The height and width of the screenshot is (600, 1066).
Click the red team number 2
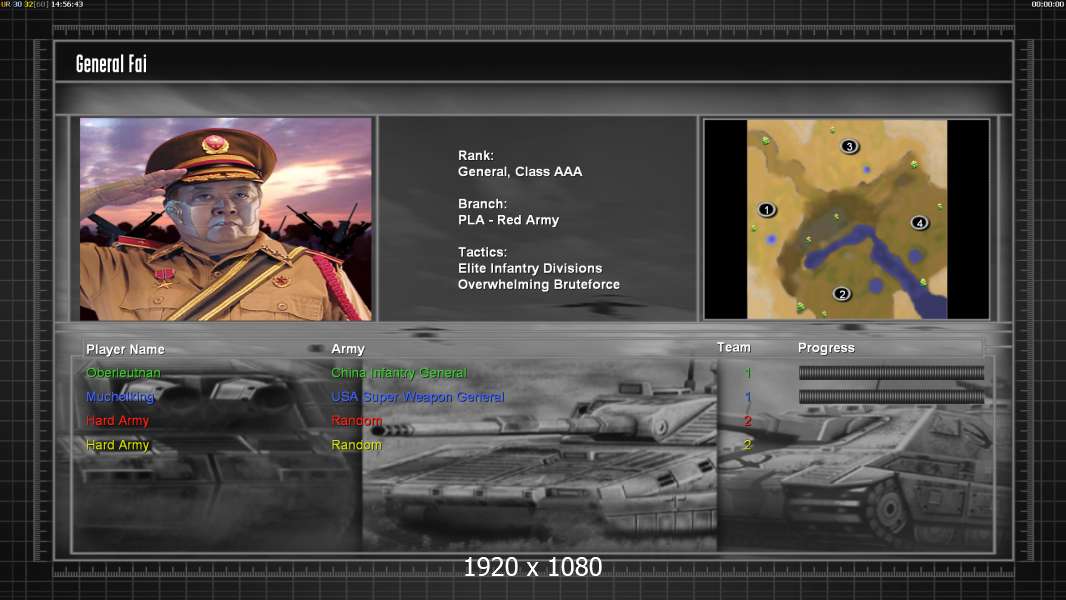coord(748,421)
